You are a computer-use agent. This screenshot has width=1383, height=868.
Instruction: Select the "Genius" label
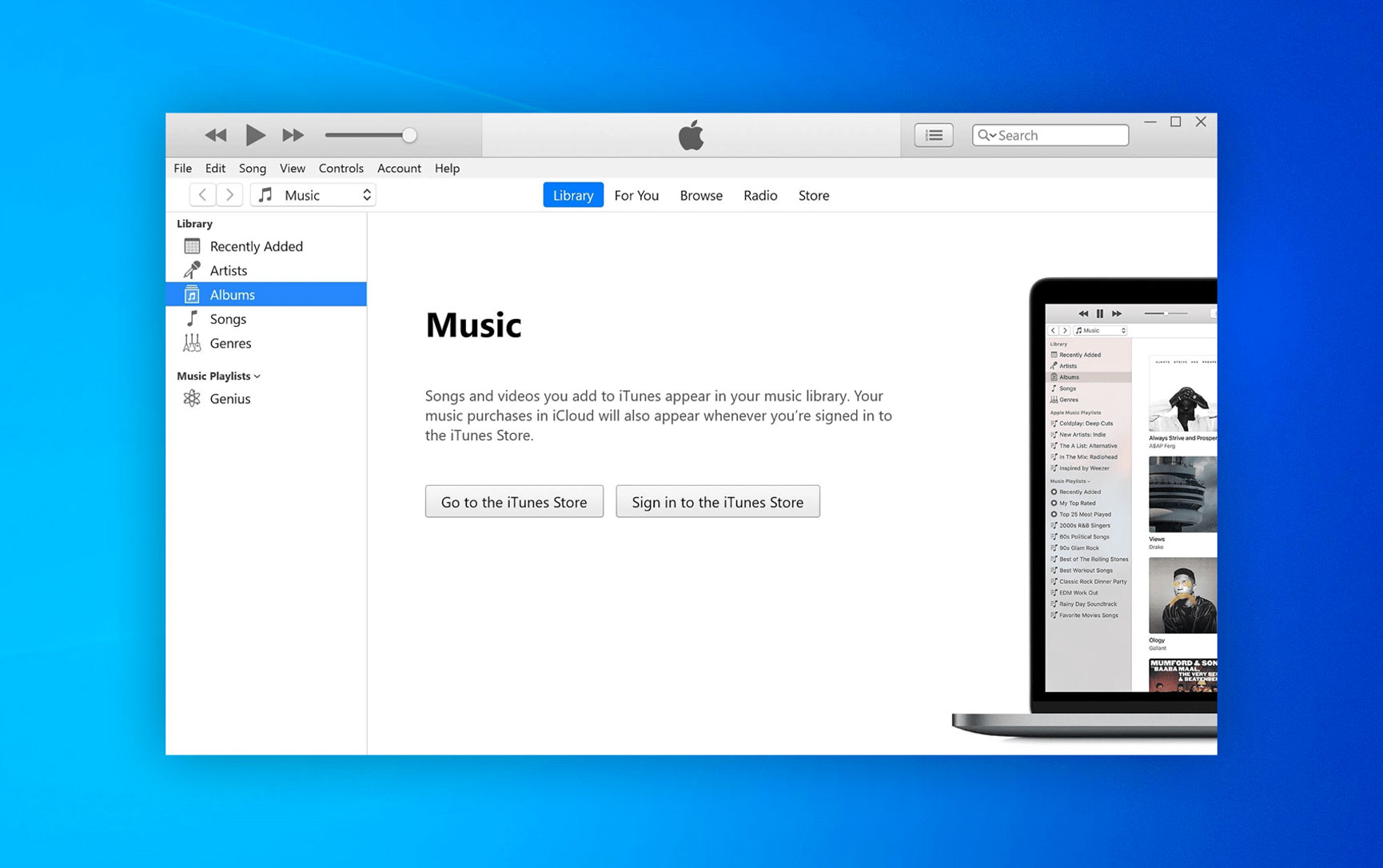pyautogui.click(x=230, y=399)
